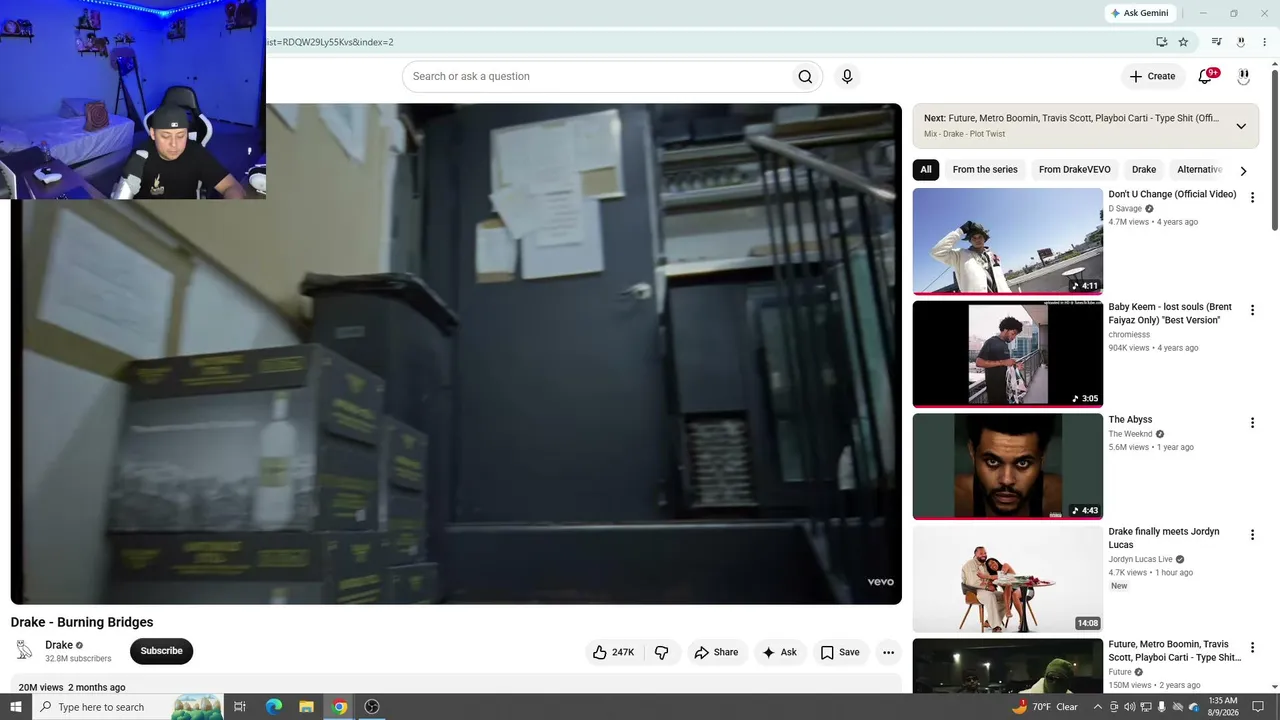Open options for Future, Metro Boomin video

click(1252, 648)
